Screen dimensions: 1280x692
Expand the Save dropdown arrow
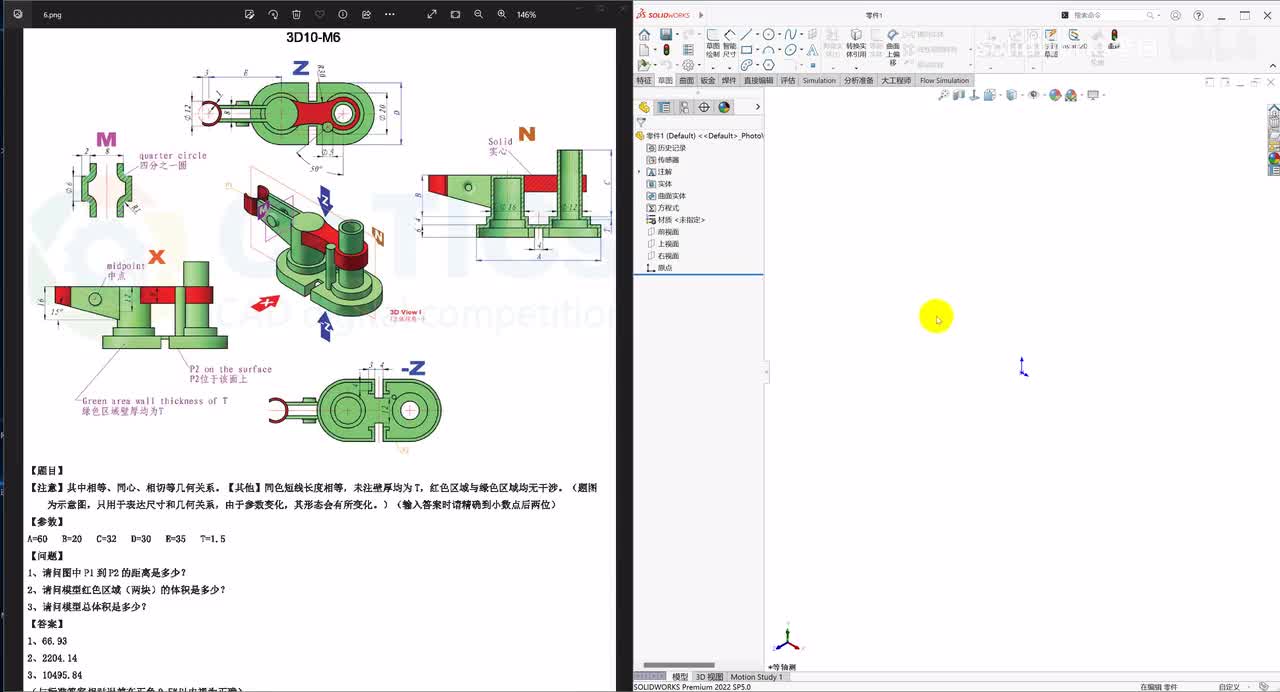[677, 34]
